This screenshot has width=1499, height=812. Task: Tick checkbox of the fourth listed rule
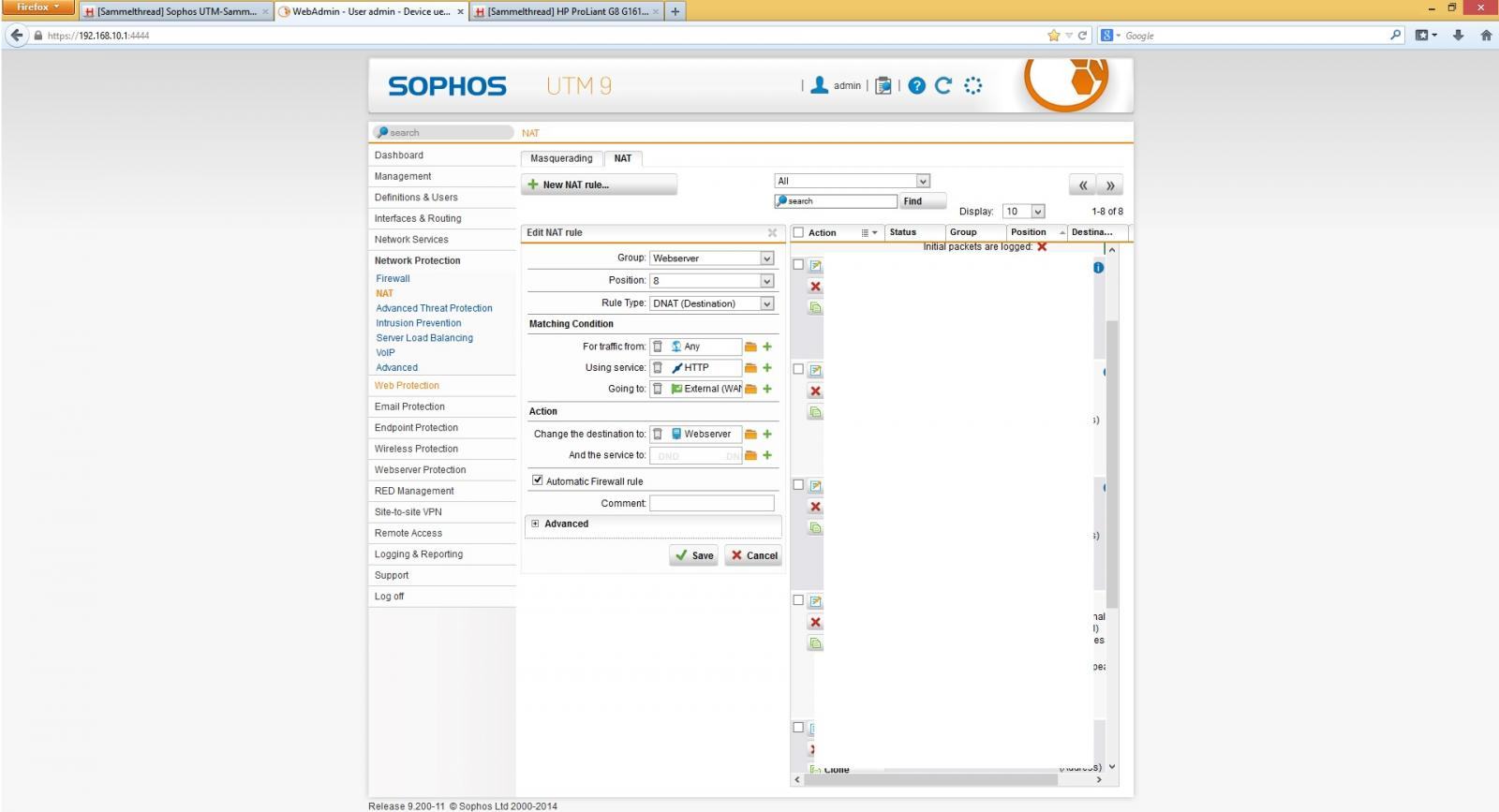(798, 599)
